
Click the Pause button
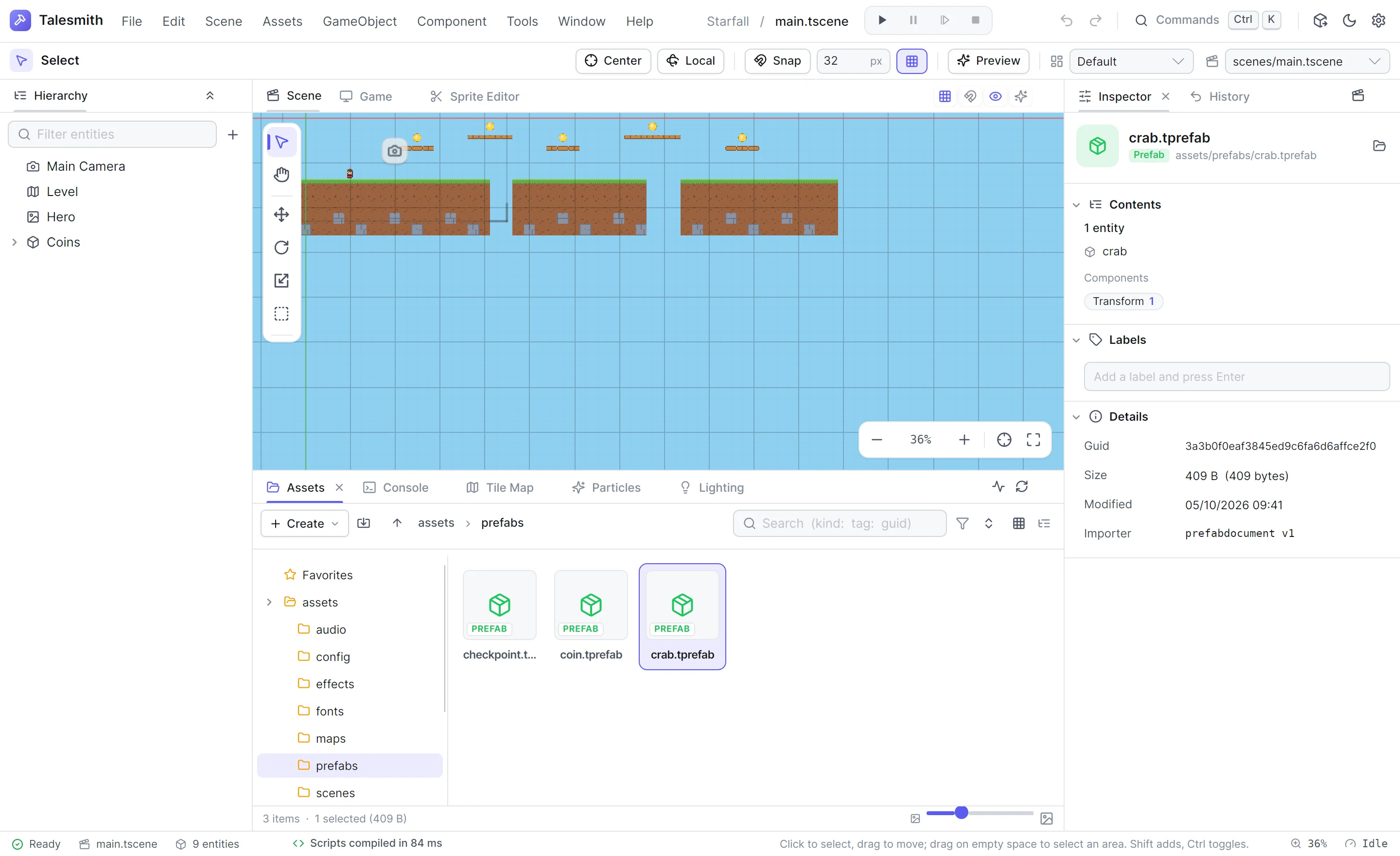(x=913, y=20)
